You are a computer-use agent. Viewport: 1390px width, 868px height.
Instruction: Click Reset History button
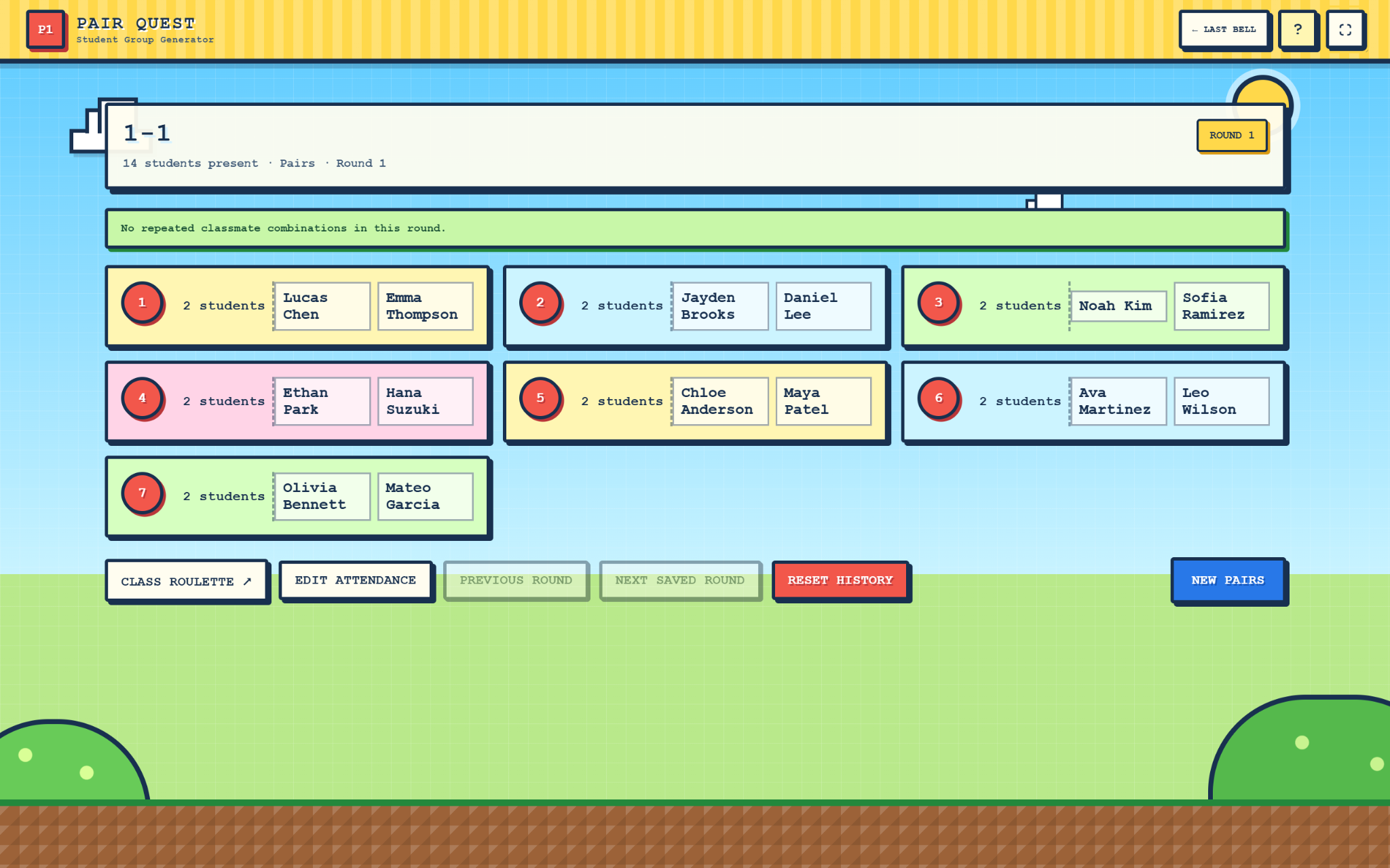[x=840, y=580]
